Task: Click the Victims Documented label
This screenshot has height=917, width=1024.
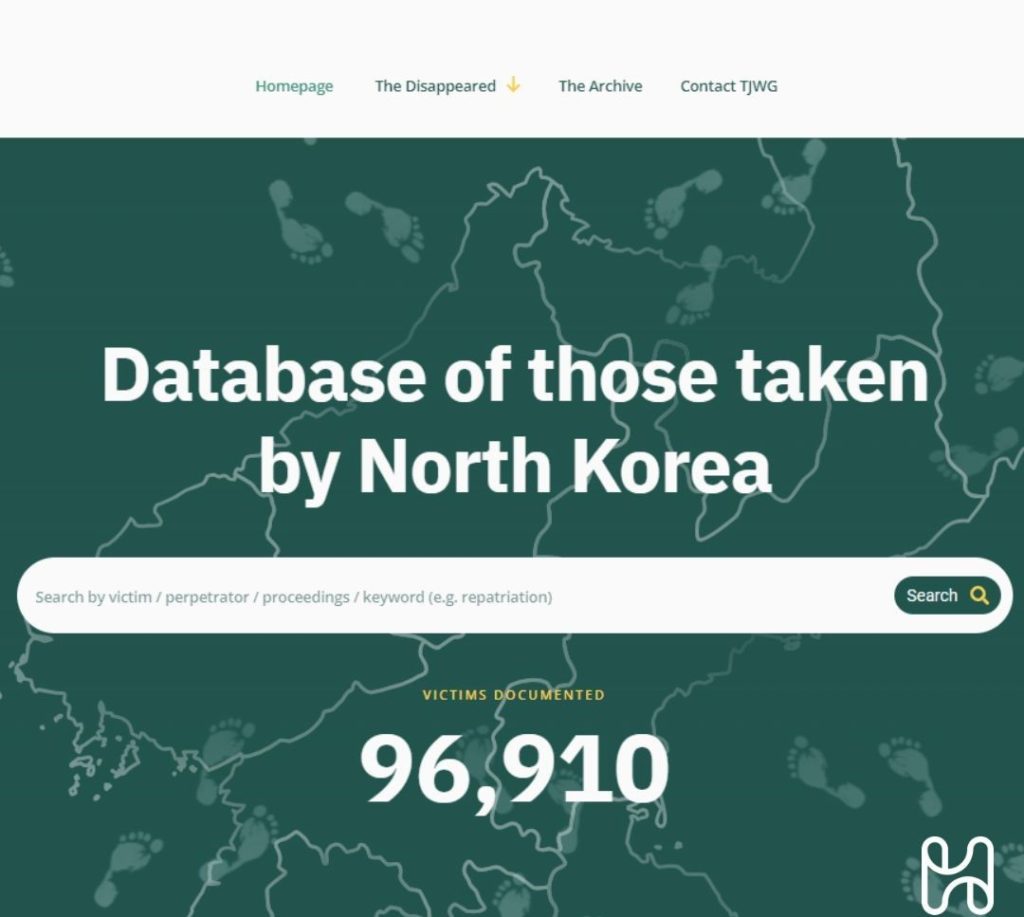Action: pos(514,695)
